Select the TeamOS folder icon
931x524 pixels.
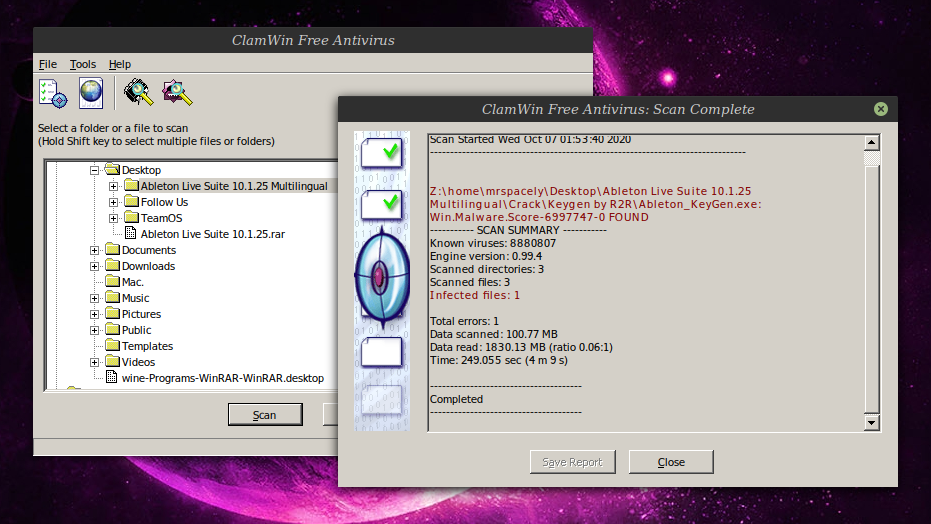[x=131, y=217]
